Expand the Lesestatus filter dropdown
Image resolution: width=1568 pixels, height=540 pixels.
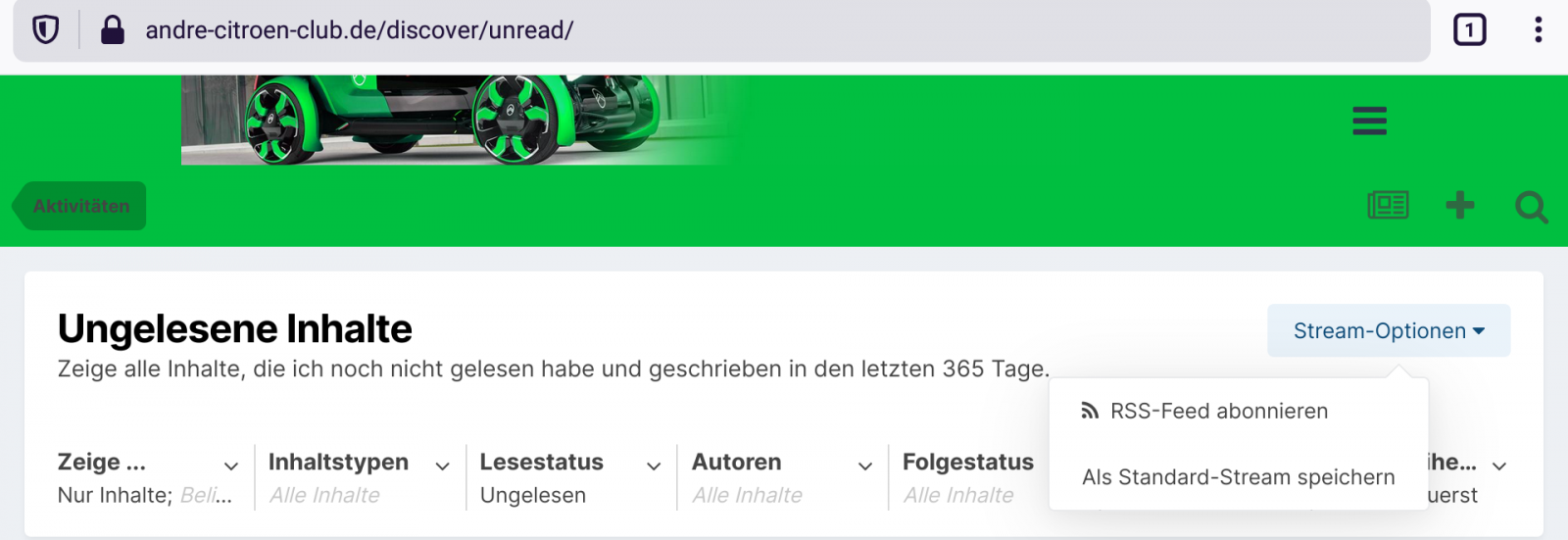(x=571, y=477)
